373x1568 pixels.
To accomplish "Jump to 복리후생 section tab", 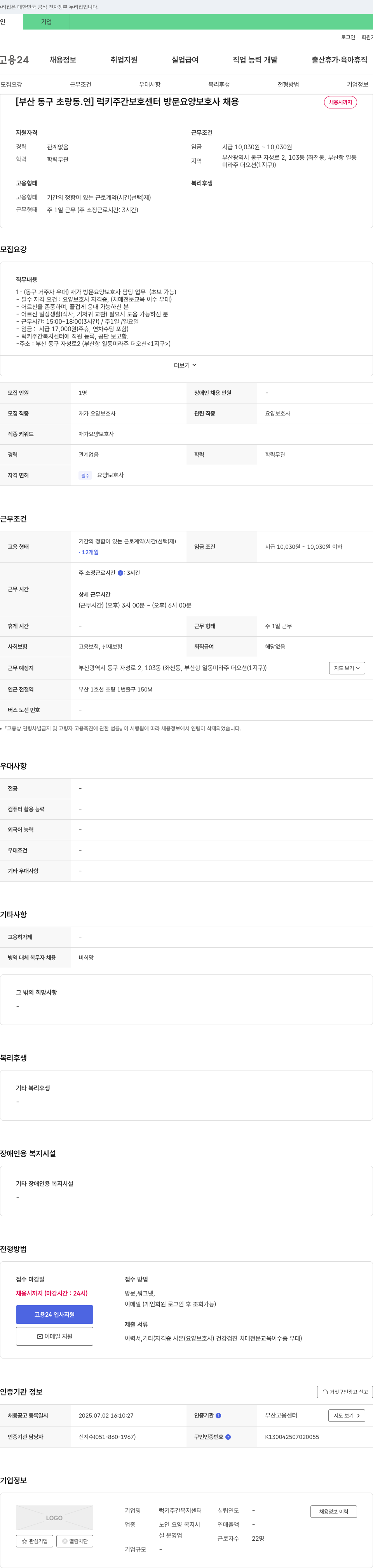I will click(219, 84).
